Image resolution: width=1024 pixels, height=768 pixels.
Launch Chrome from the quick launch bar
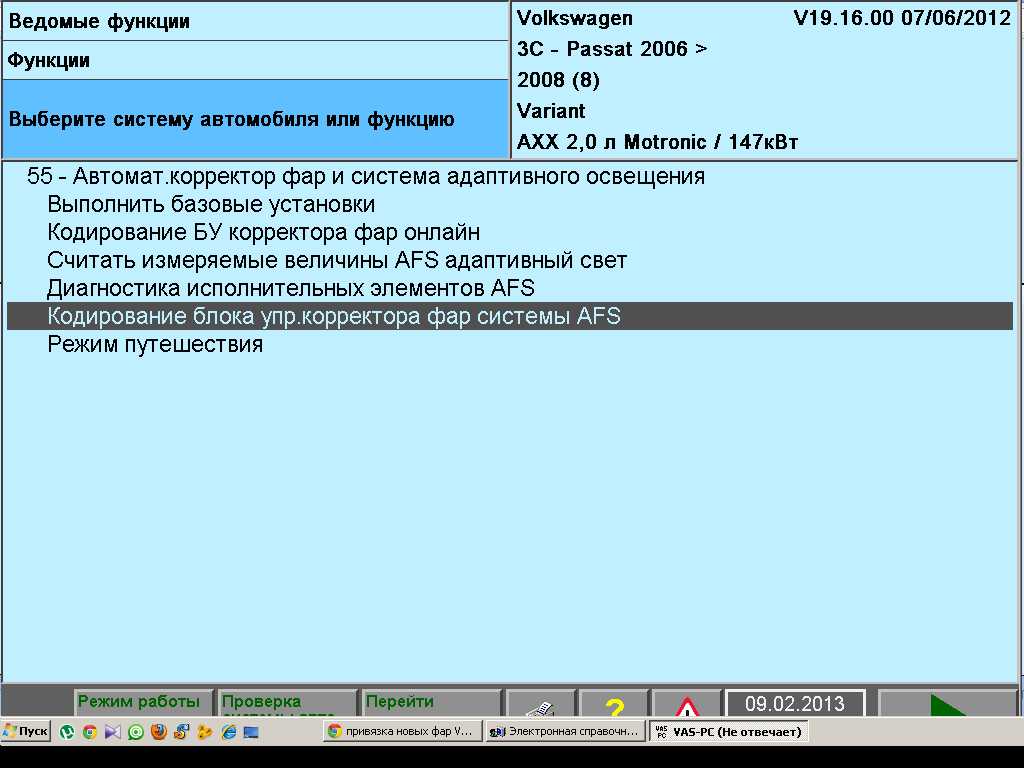pyautogui.click(x=89, y=732)
